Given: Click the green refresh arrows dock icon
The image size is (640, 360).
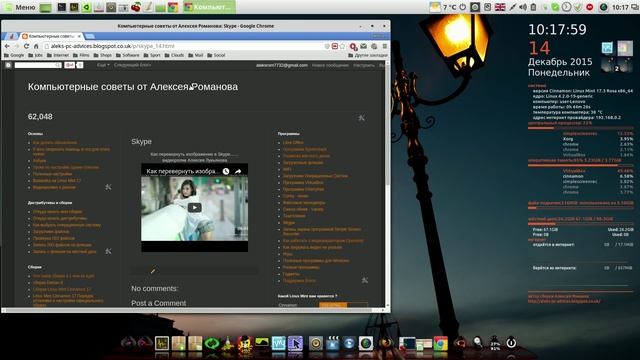Looking at the screenshot, I should click(212, 344).
